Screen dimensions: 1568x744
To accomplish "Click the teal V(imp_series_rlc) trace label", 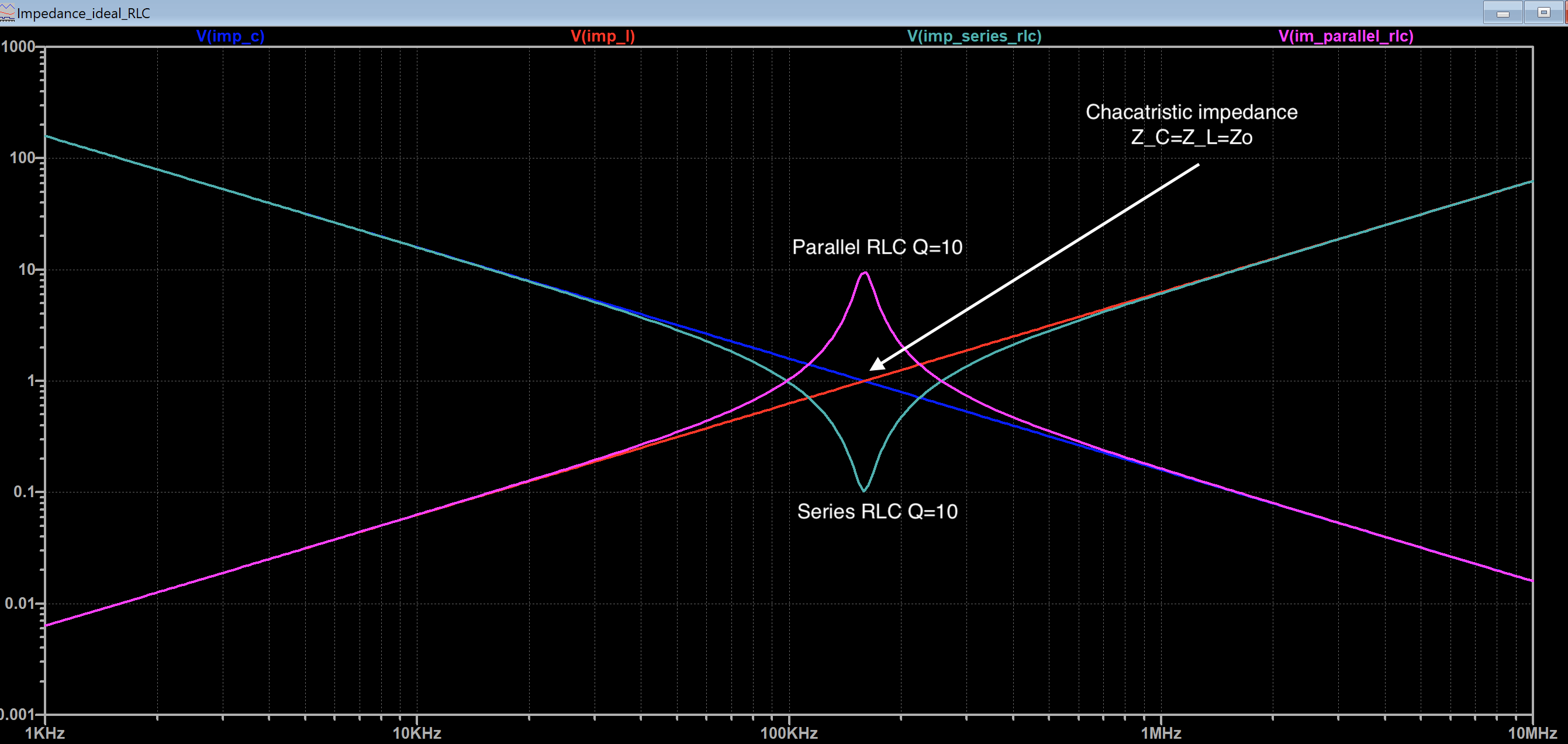I will 974,36.
